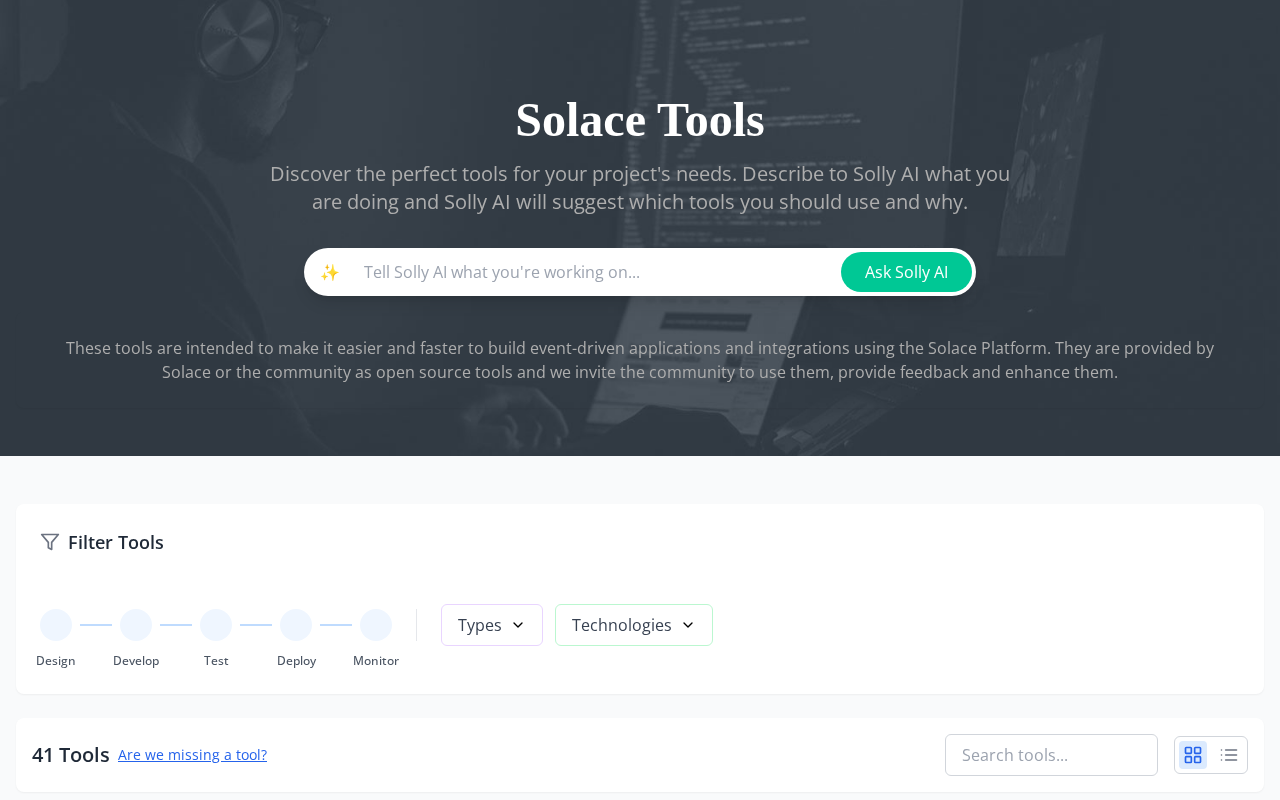Focus the Tell Solly AI input field
Screen dimensions: 1280x800
coord(595,272)
